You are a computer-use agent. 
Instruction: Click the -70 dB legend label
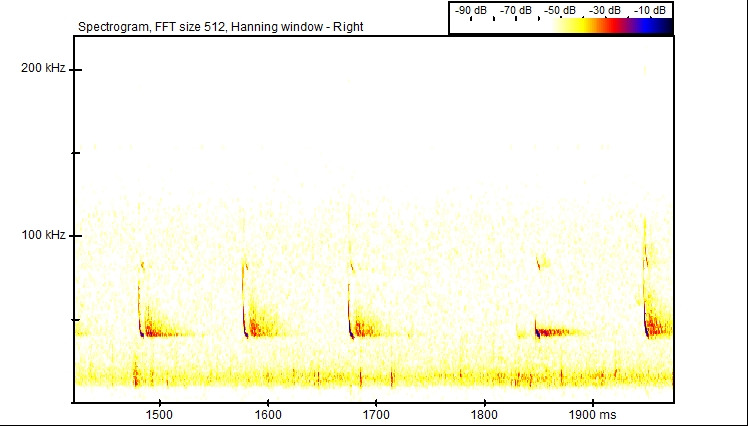click(516, 10)
